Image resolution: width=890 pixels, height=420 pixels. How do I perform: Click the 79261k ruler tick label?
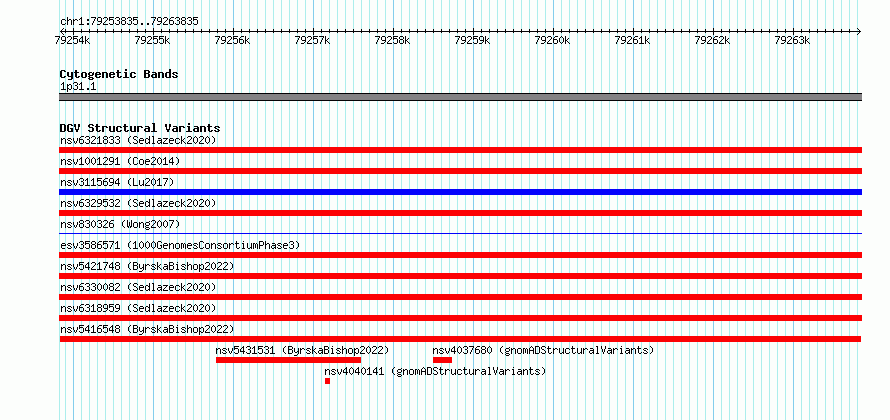click(633, 40)
